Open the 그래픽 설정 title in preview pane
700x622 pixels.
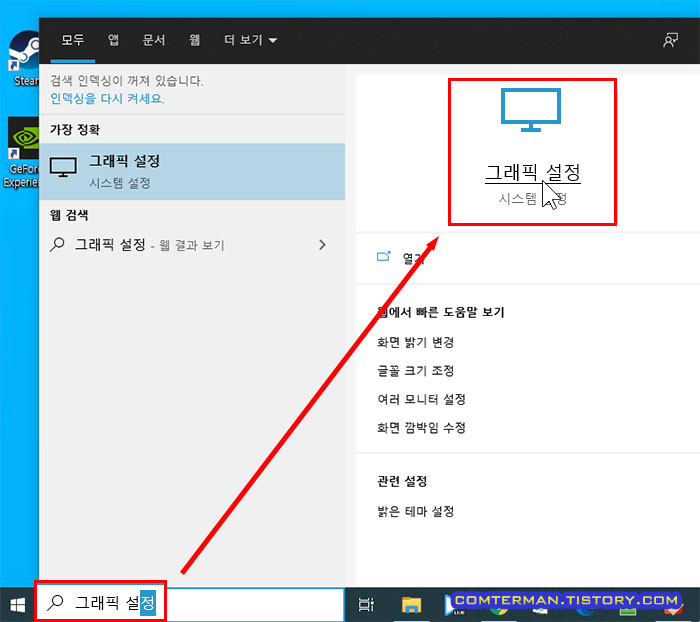(x=533, y=172)
